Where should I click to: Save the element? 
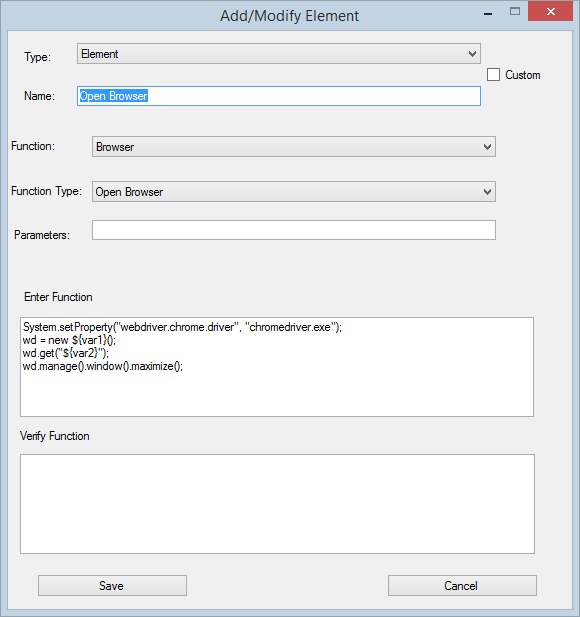[112, 586]
